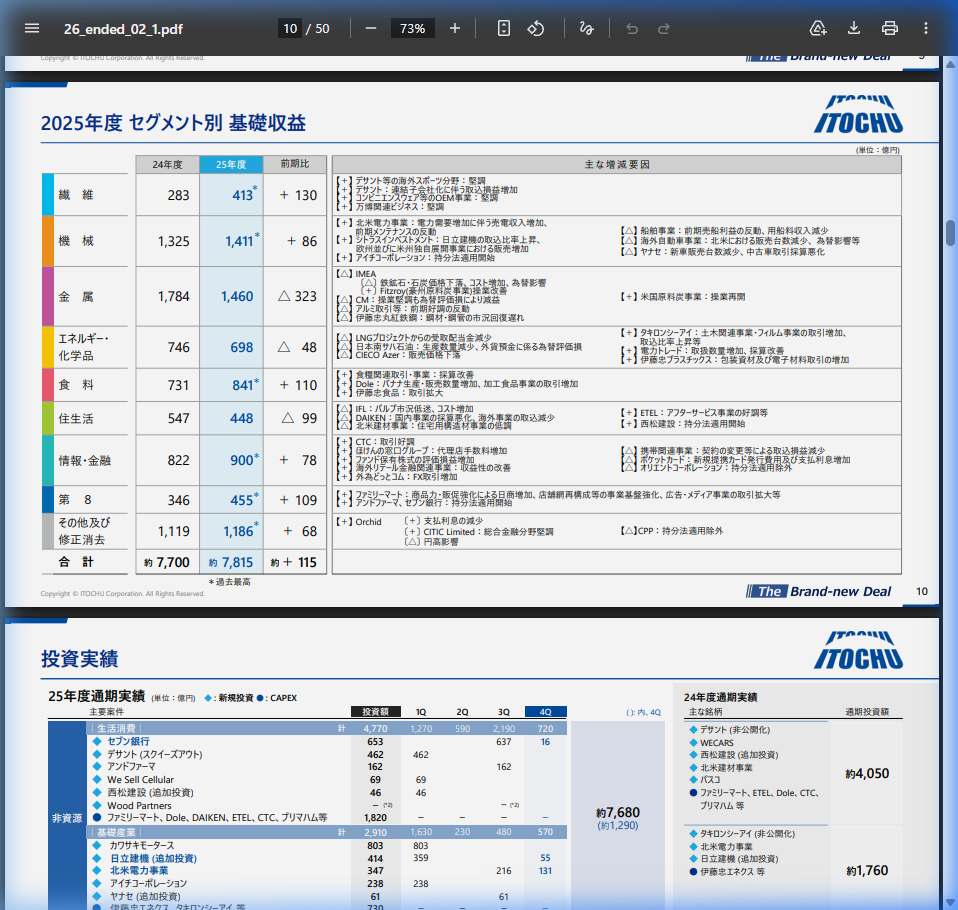Click the 4Q column header
958x910 pixels.
tap(546, 711)
